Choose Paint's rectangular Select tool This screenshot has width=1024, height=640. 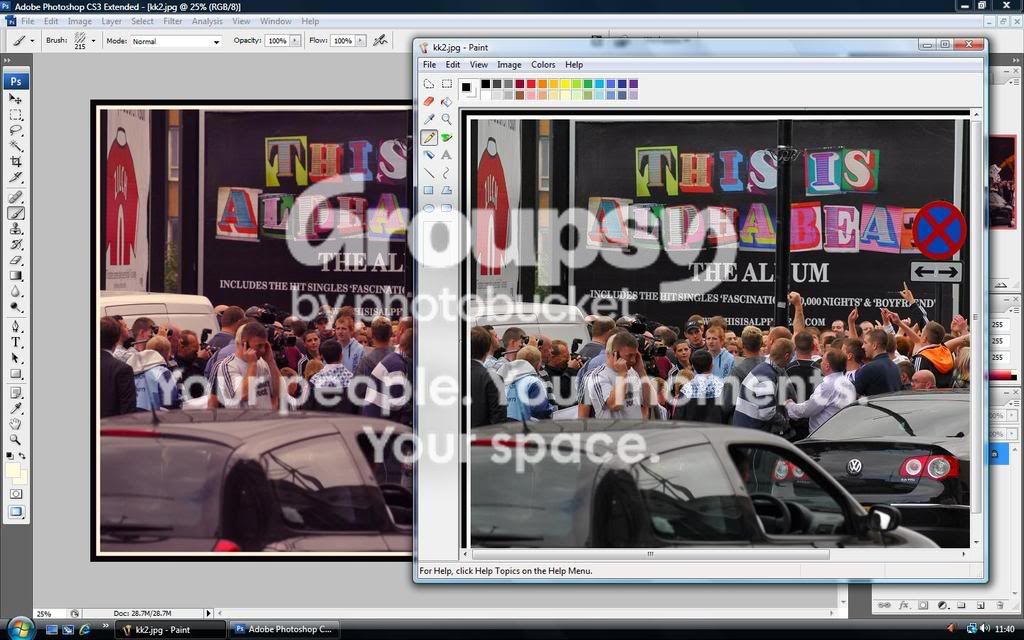pyautogui.click(x=446, y=84)
